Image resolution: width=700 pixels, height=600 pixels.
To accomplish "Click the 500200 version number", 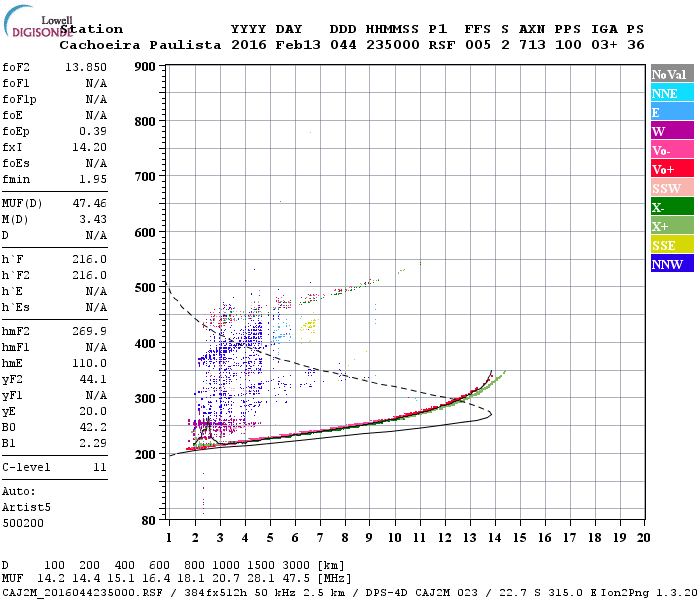I will coord(23,523).
